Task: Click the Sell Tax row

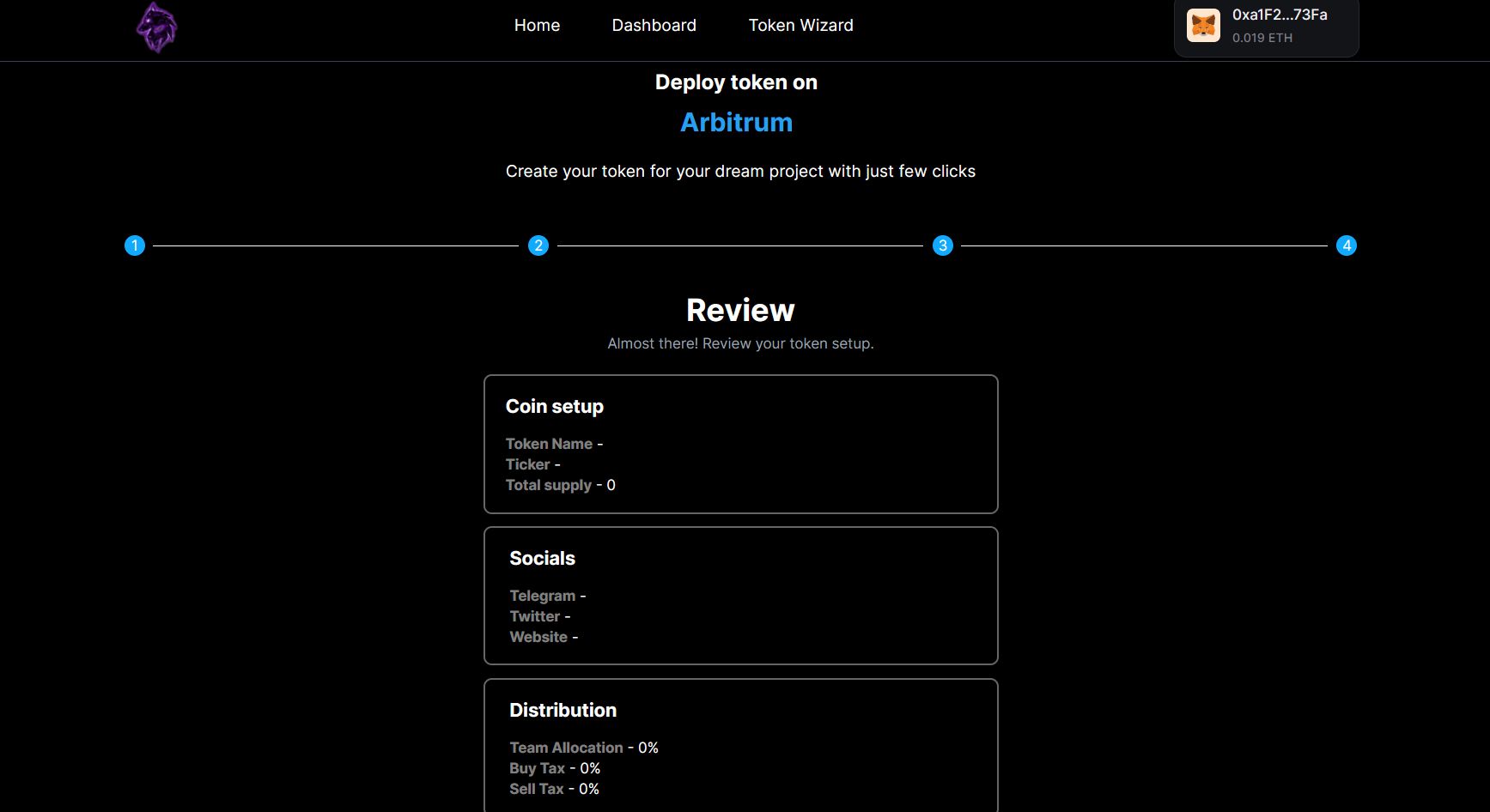Action: pos(554,789)
